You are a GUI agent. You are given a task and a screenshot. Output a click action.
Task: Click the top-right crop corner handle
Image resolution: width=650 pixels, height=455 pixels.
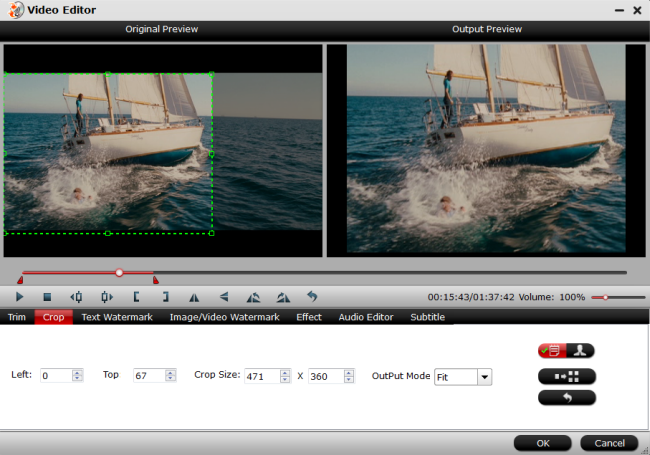(x=212, y=74)
